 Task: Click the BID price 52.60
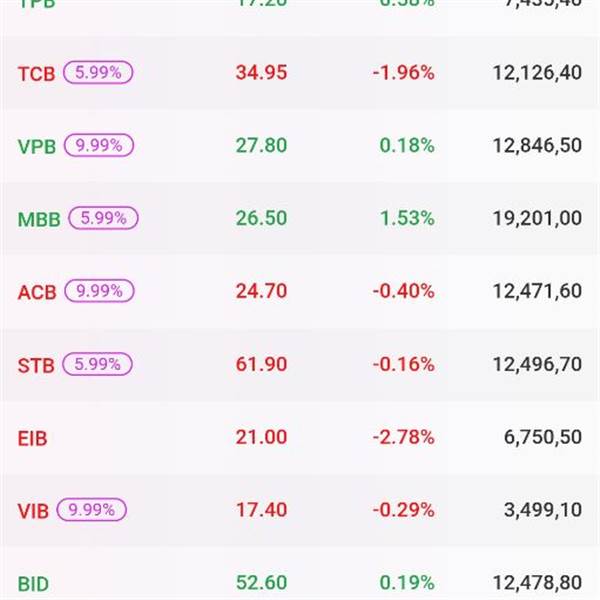[261, 583]
